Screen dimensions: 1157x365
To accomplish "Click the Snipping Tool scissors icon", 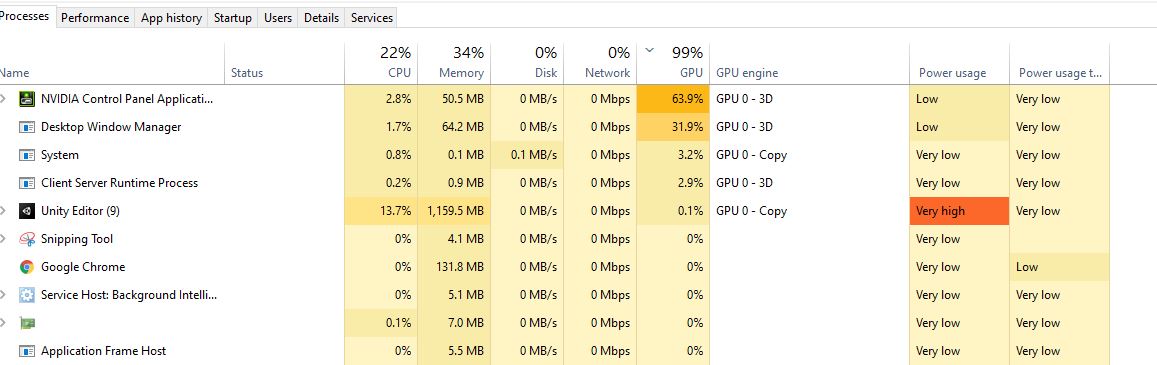I will click(27, 239).
